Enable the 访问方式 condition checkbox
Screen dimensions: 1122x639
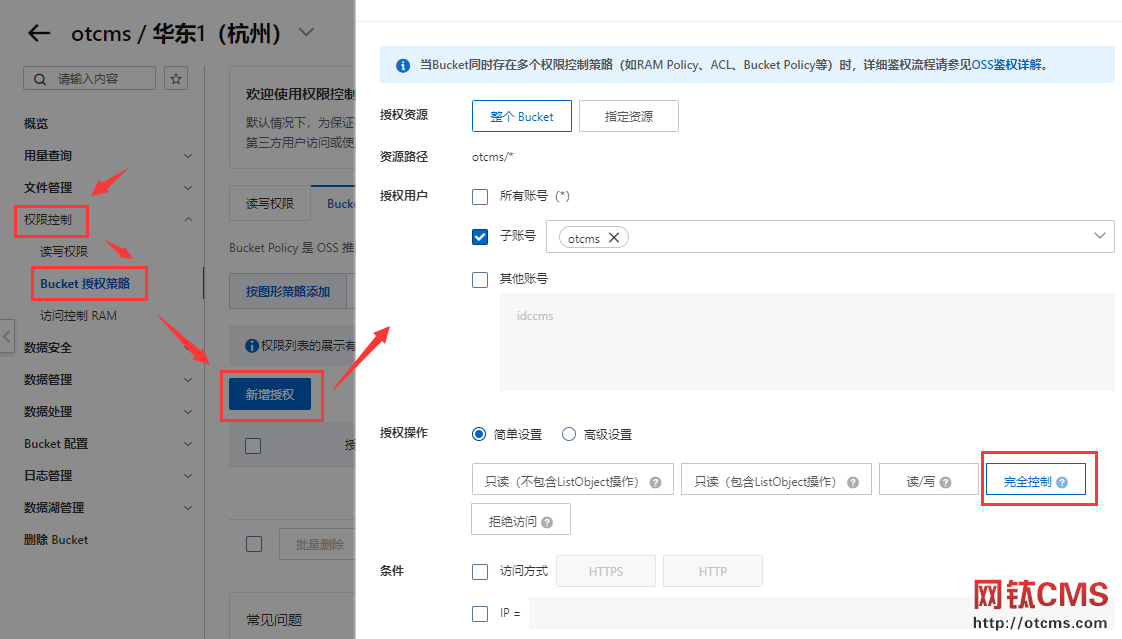coord(479,571)
